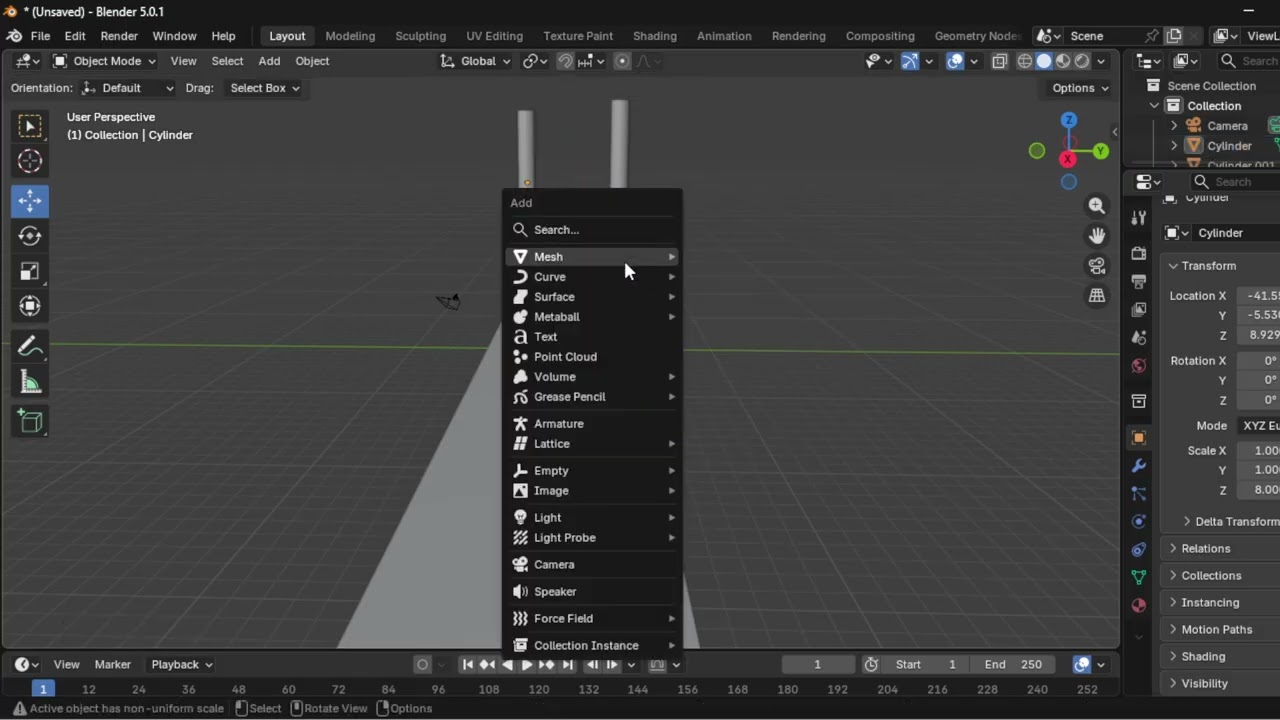Viewport: 1280px width, 720px height.
Task: Select the Measure tool
Action: pos(30,382)
